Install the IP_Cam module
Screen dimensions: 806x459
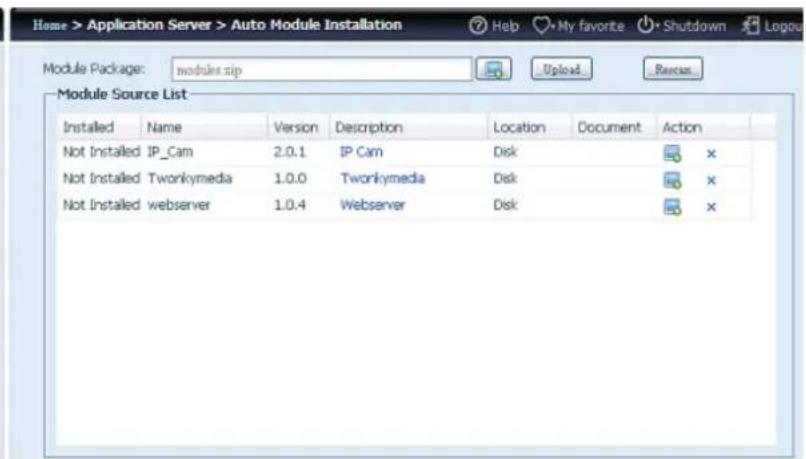672,153
